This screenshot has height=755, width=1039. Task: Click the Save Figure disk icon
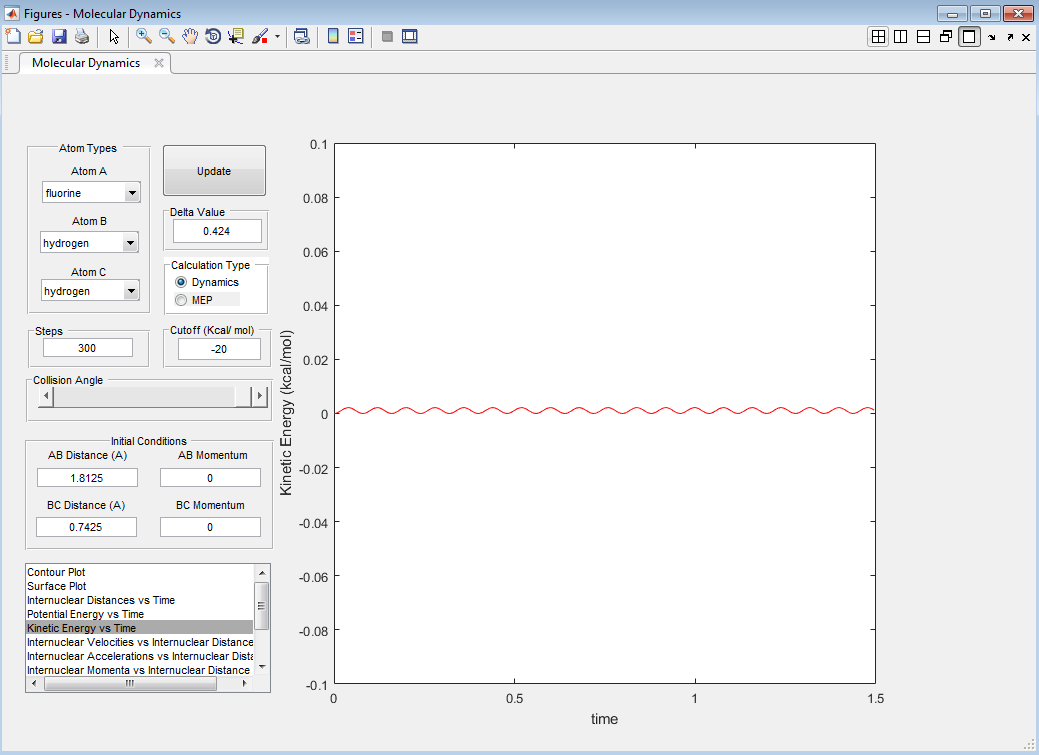[59, 36]
